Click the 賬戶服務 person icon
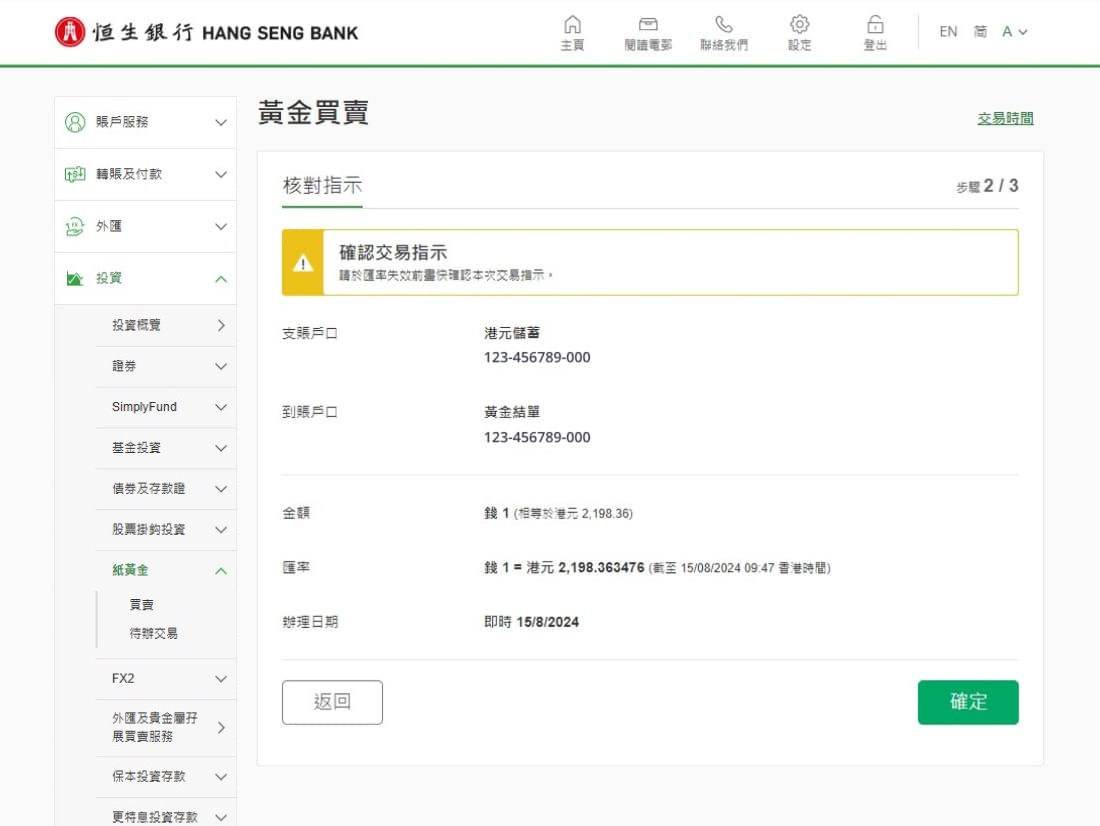 pyautogui.click(x=75, y=122)
